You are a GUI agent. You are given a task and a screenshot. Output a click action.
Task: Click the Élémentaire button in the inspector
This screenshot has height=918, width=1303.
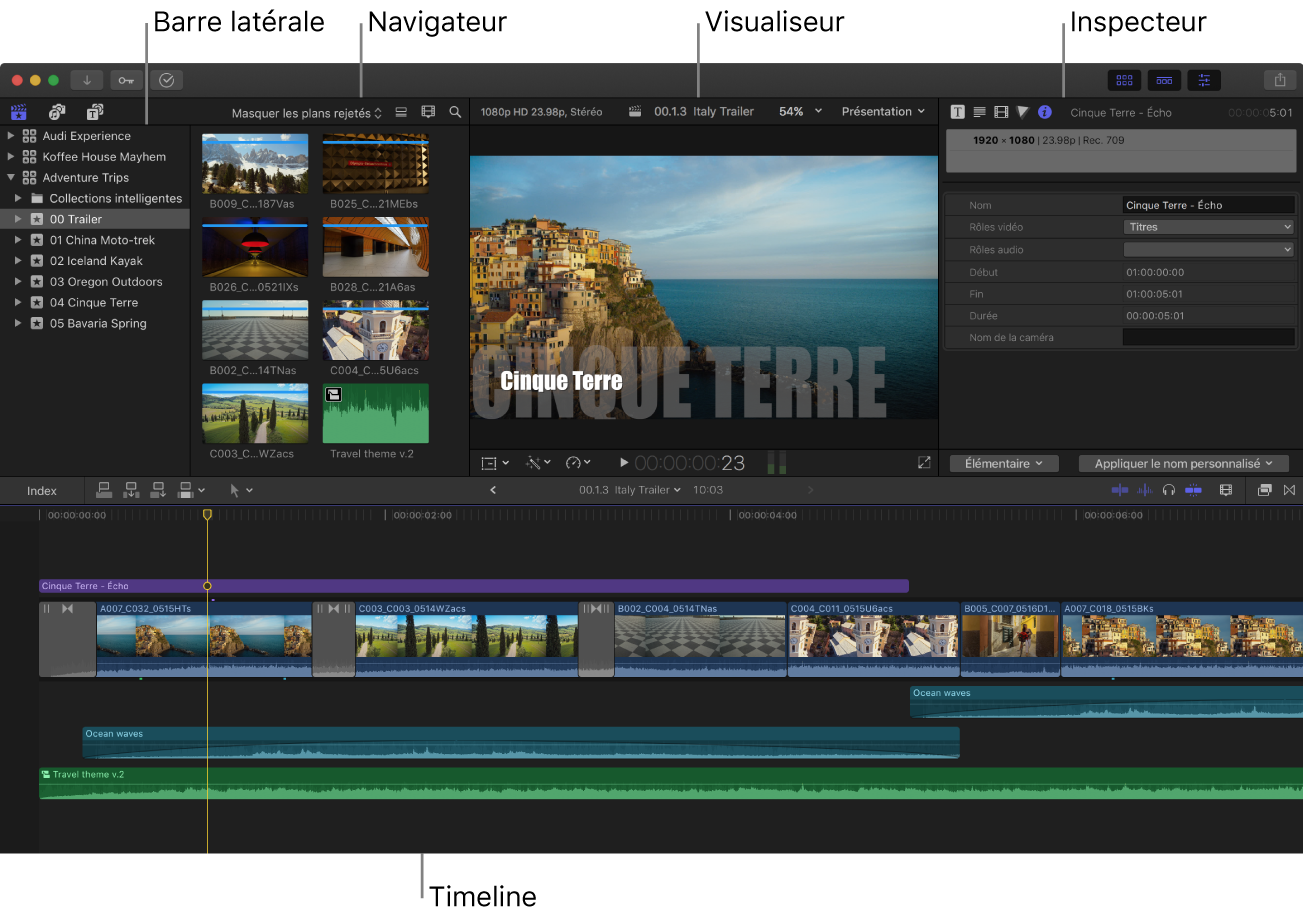[1003, 463]
